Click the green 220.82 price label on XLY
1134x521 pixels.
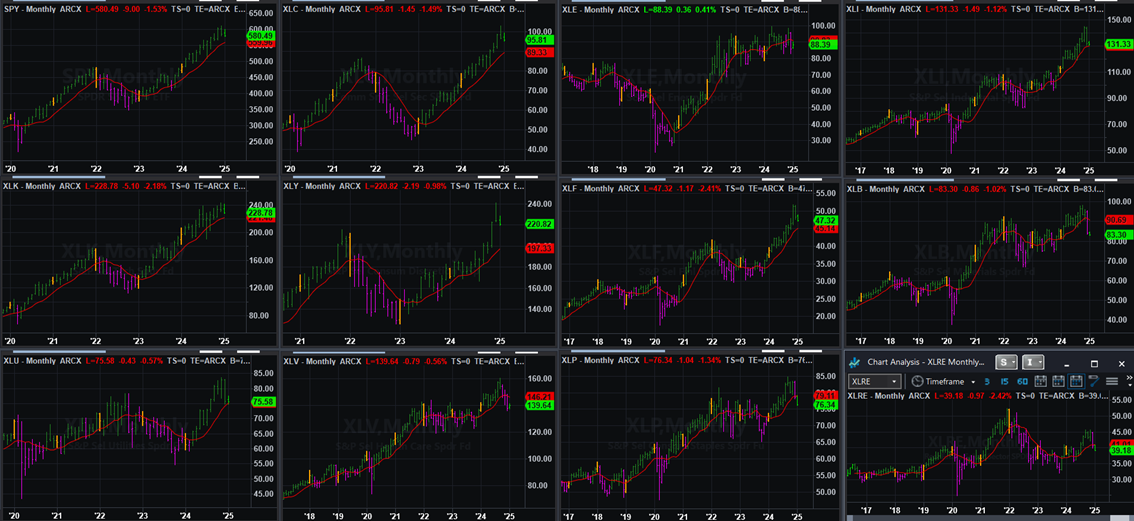pos(540,225)
